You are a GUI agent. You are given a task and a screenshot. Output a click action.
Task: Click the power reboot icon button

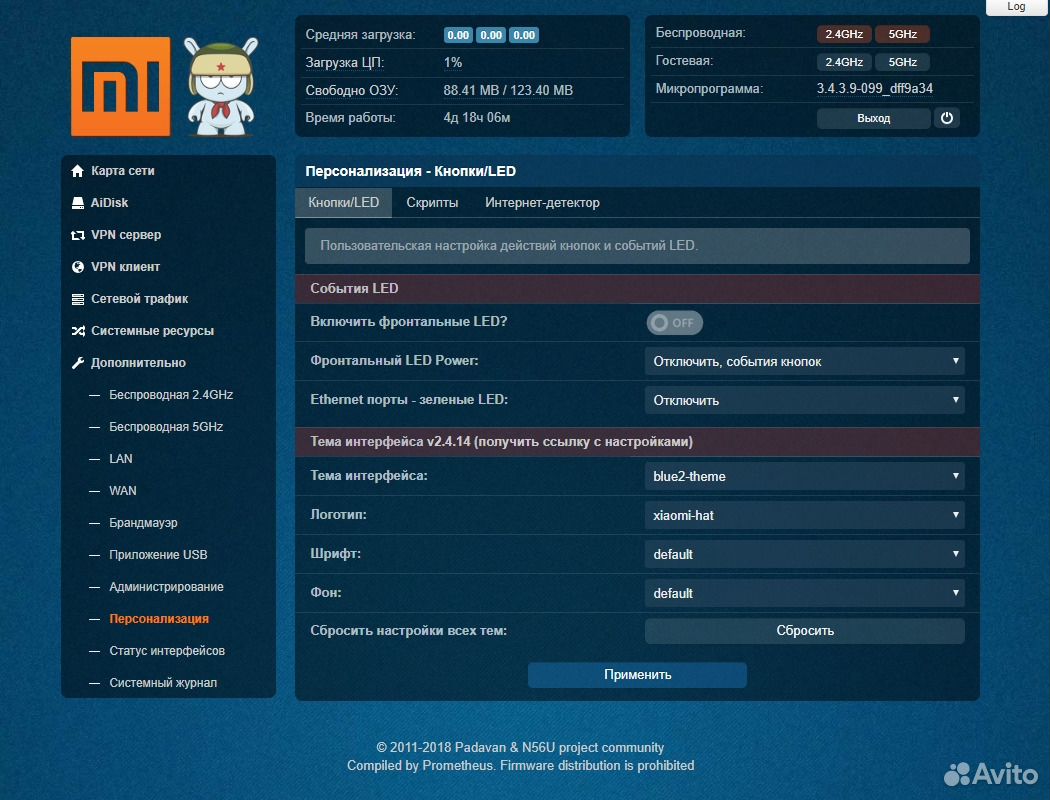pyautogui.click(x=946, y=118)
